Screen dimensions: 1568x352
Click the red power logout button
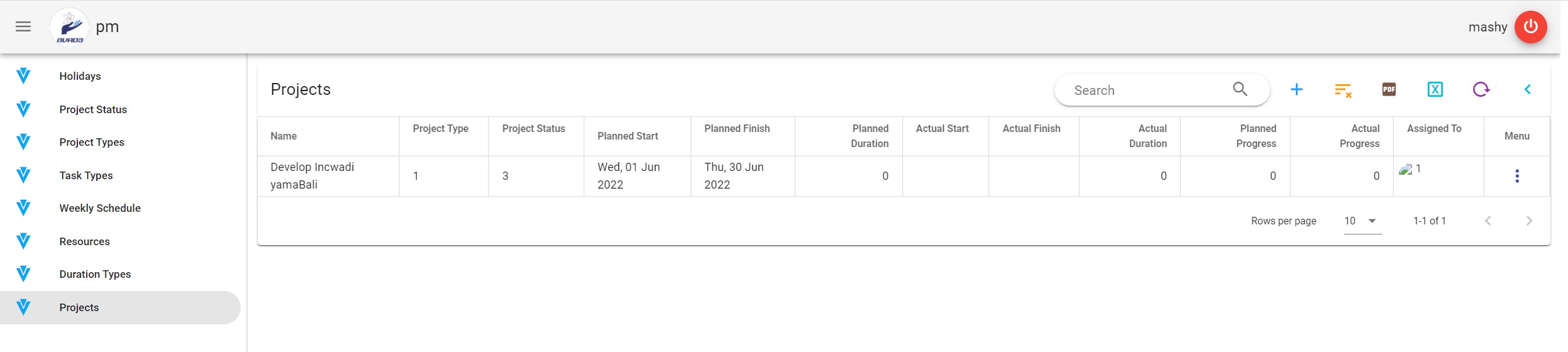coord(1530,27)
